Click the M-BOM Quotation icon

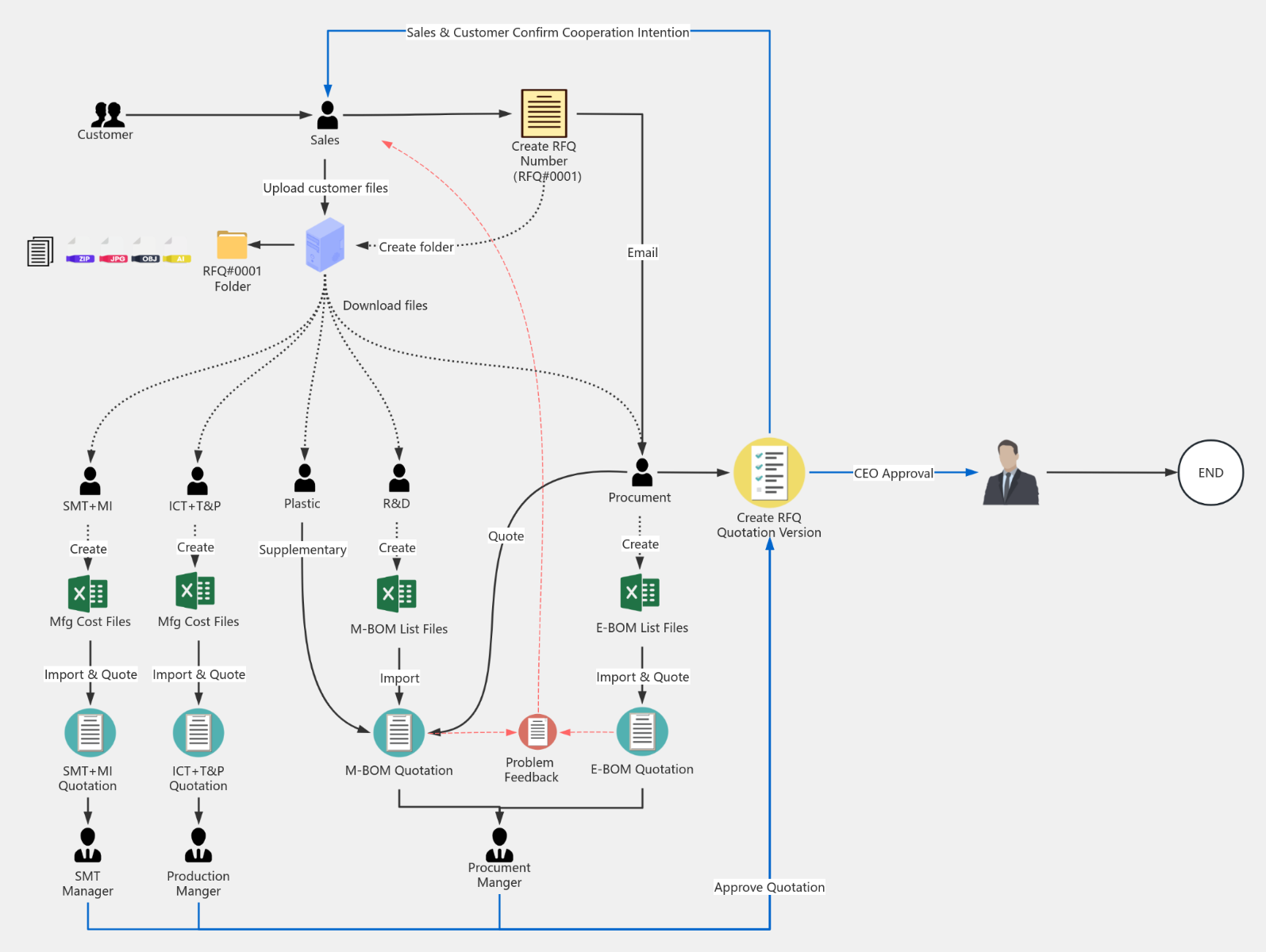pos(398,732)
